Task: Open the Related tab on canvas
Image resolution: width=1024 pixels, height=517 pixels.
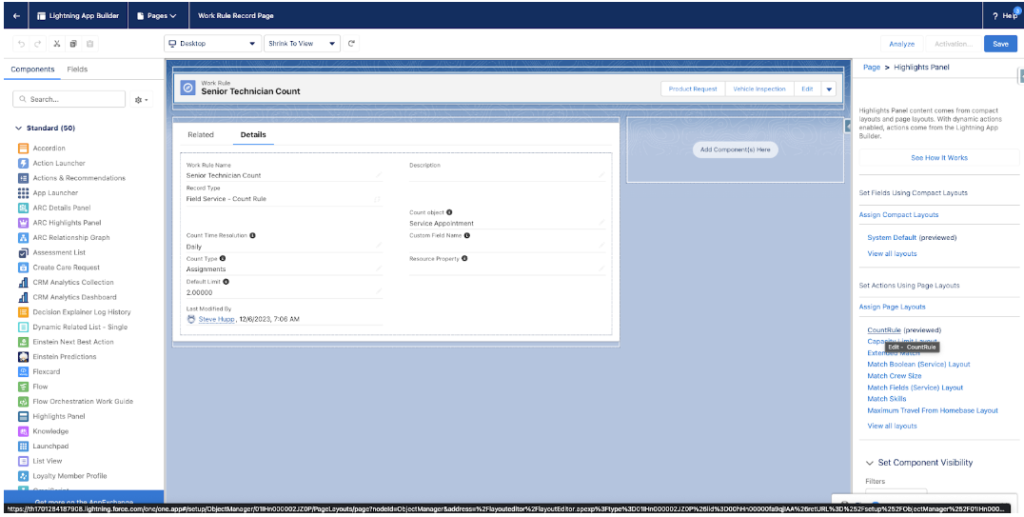Action: tap(200, 134)
